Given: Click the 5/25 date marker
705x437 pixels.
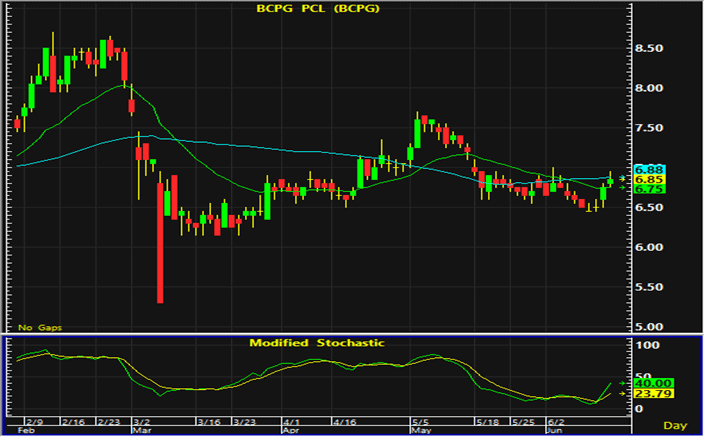Looking at the screenshot, I should [523, 422].
